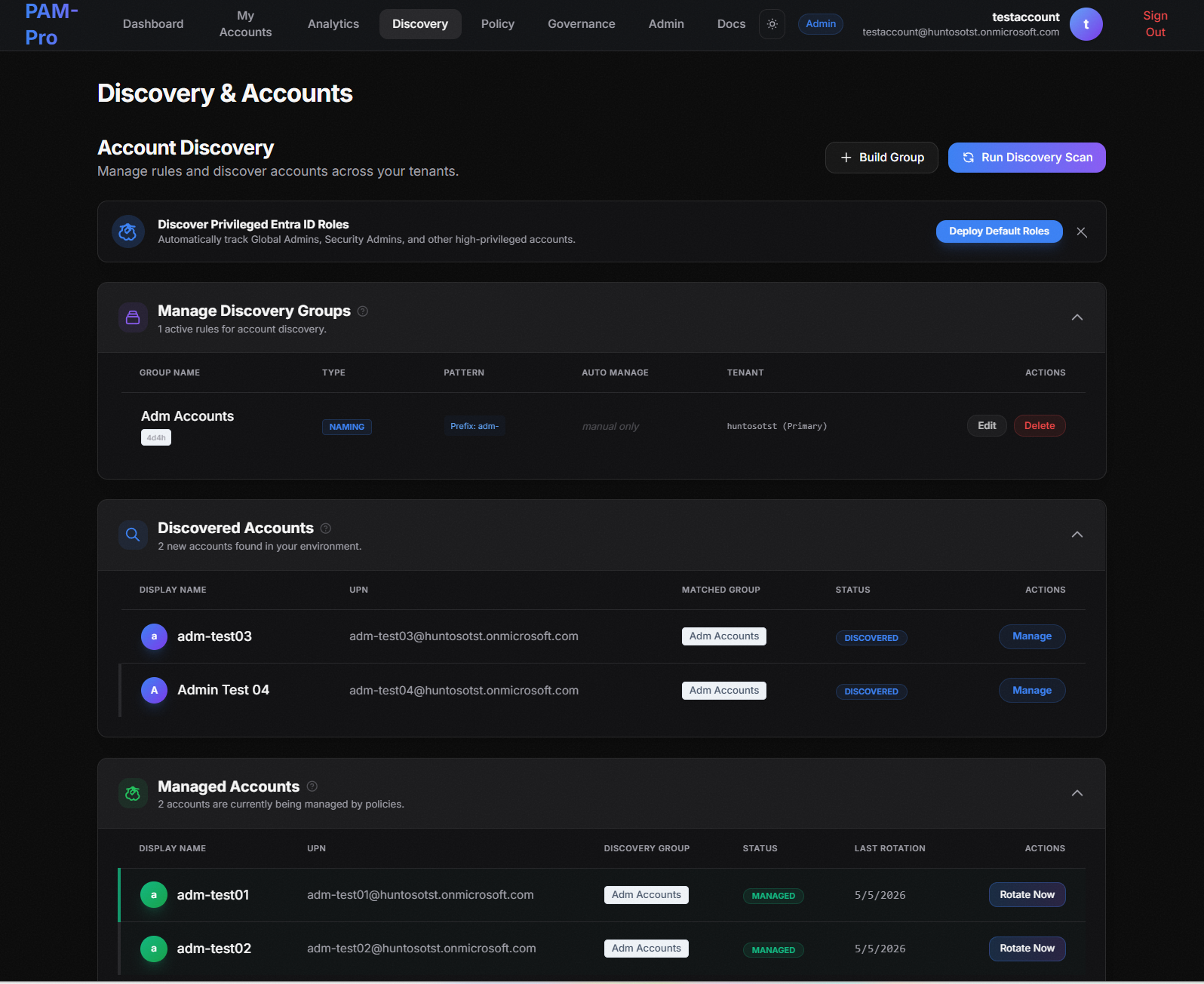This screenshot has width=1204, height=984.
Task: Click Build Group button
Action: [882, 158]
